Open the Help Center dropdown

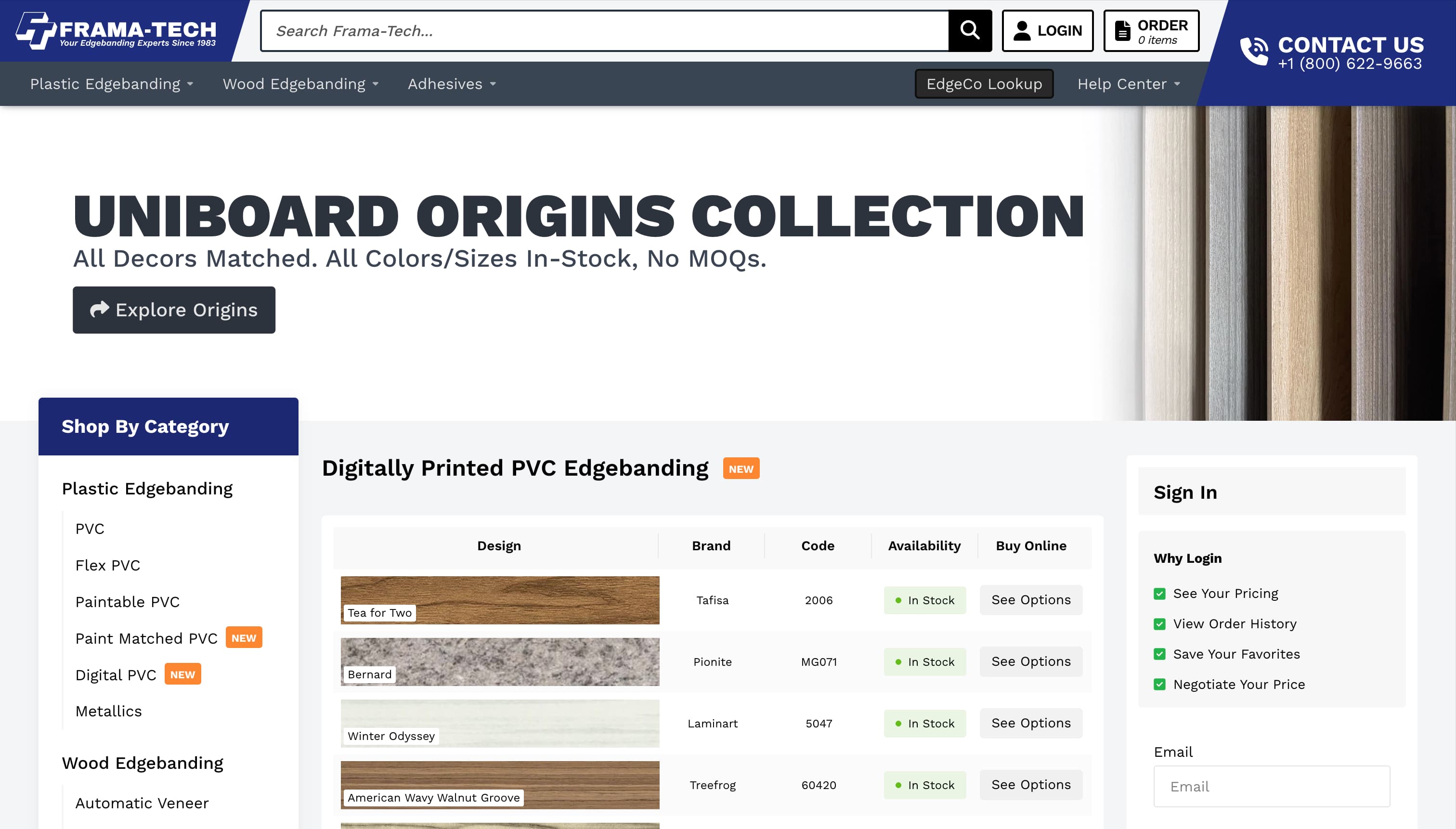pyautogui.click(x=1128, y=84)
